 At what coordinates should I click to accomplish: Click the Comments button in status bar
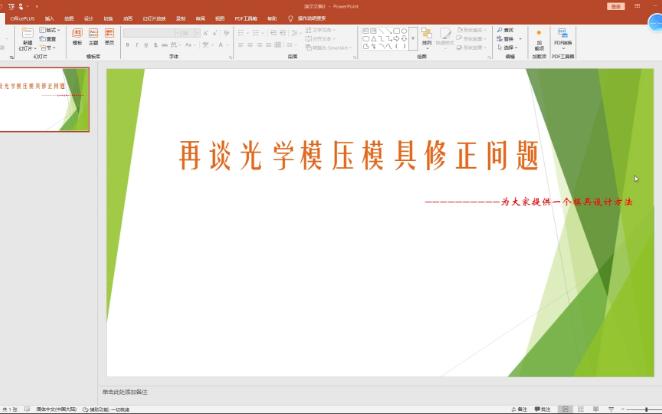[543, 409]
